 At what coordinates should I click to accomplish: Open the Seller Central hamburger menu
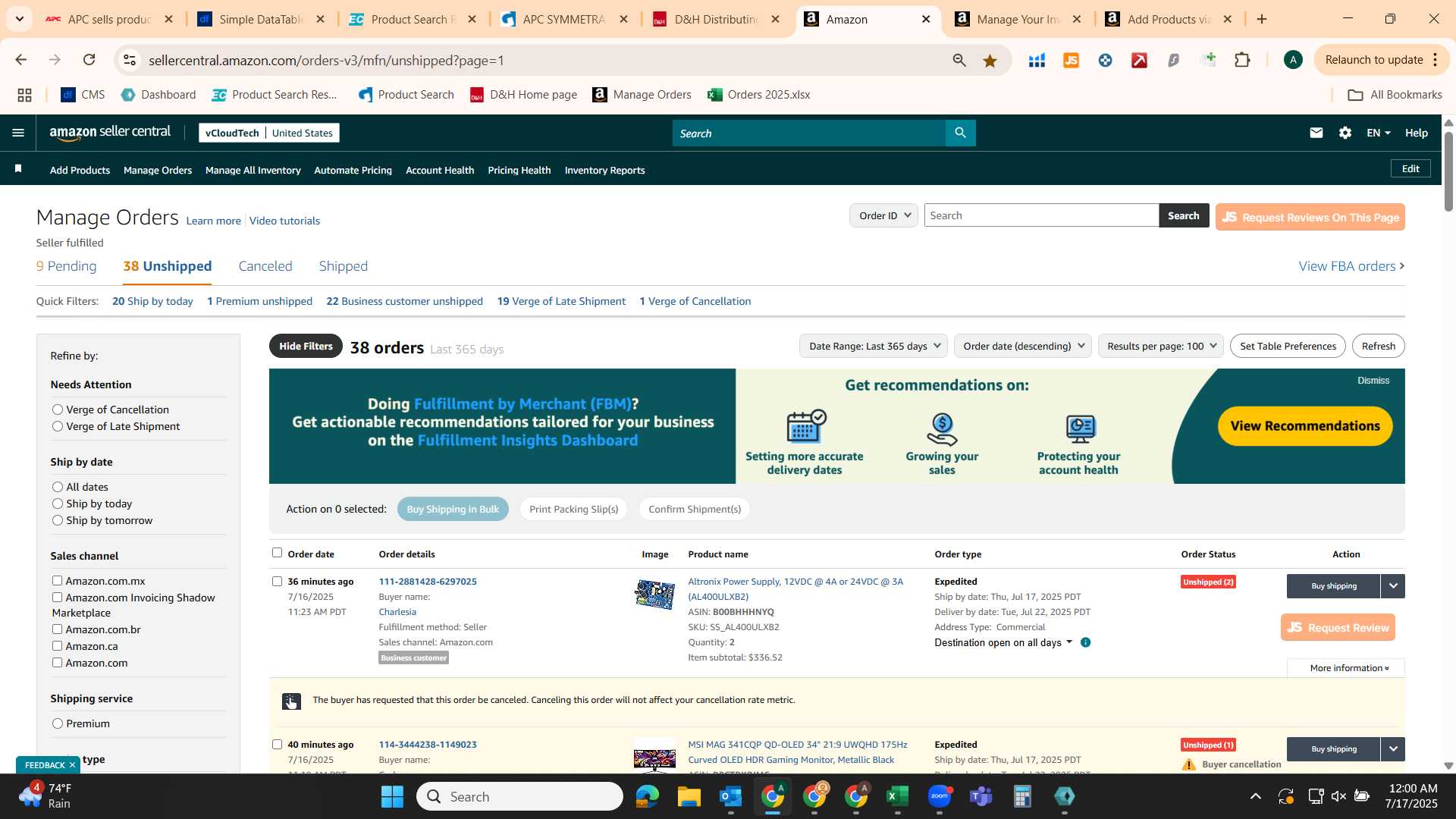pyautogui.click(x=18, y=133)
